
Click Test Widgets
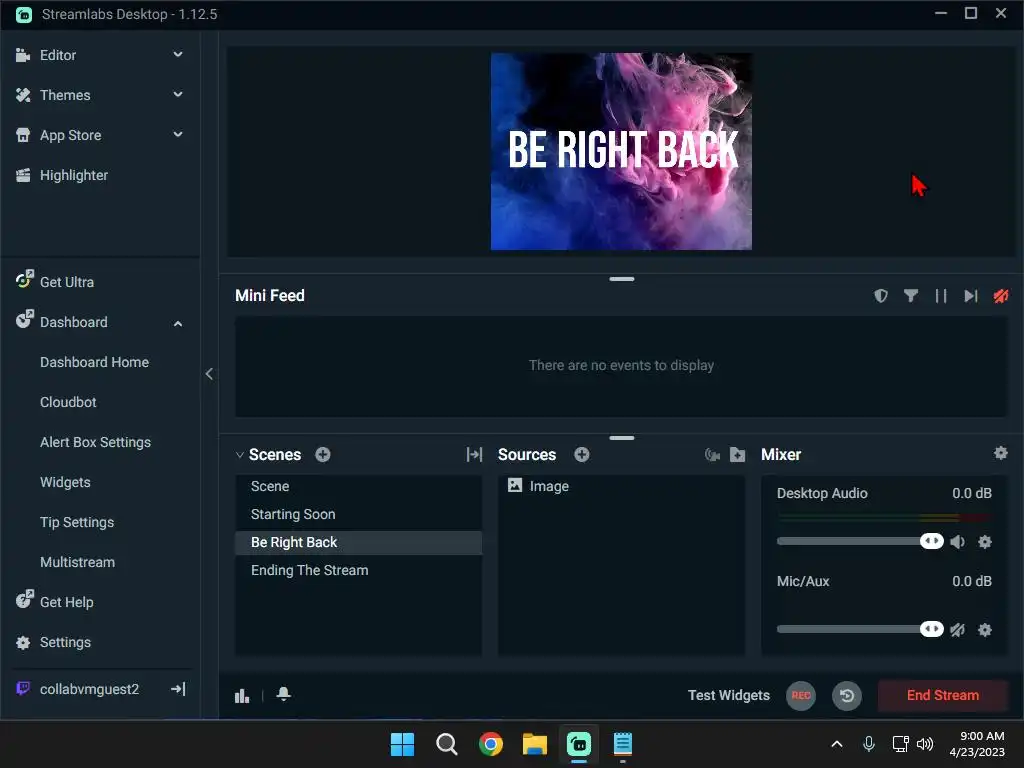click(x=729, y=696)
